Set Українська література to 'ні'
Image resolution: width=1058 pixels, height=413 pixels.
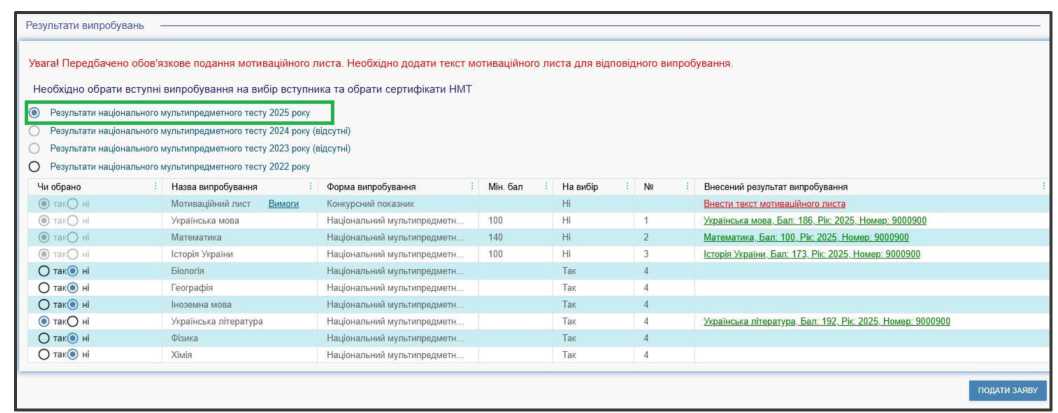coord(72,322)
